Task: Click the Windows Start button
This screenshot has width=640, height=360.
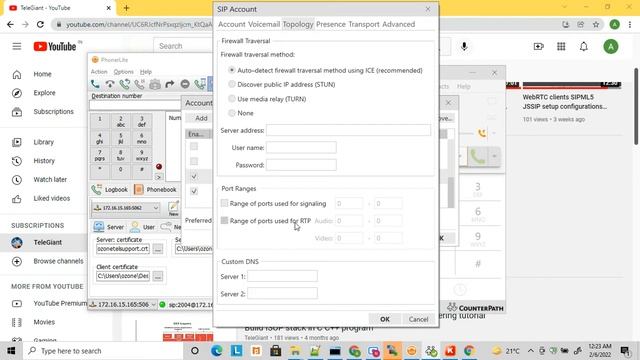Action: pyautogui.click(x=11, y=351)
